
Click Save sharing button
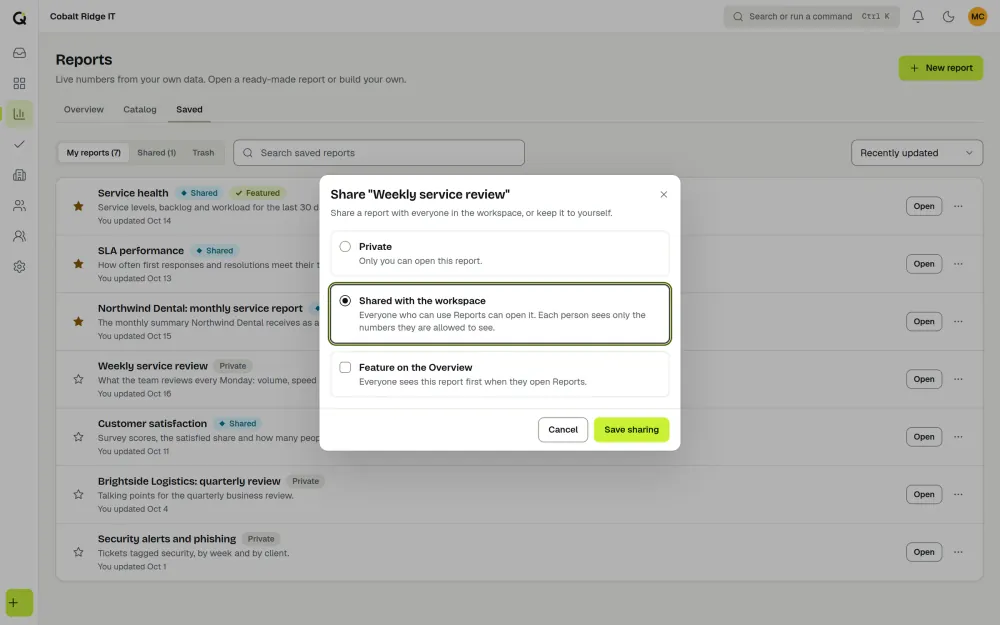point(631,430)
